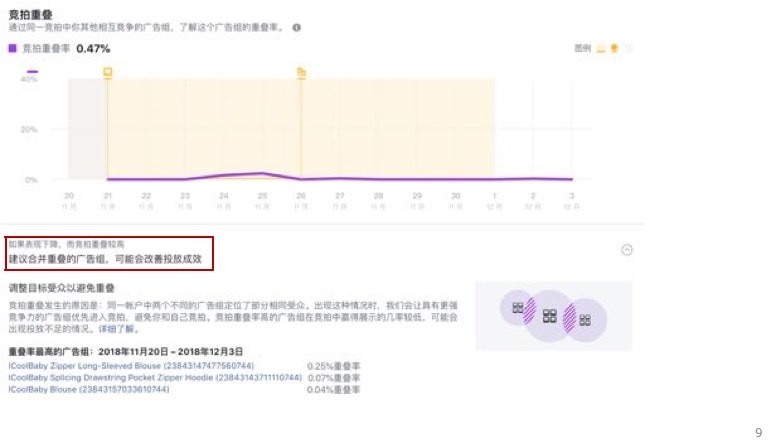Click the purple 竞拍重叠率 color swatch

coord(12,48)
